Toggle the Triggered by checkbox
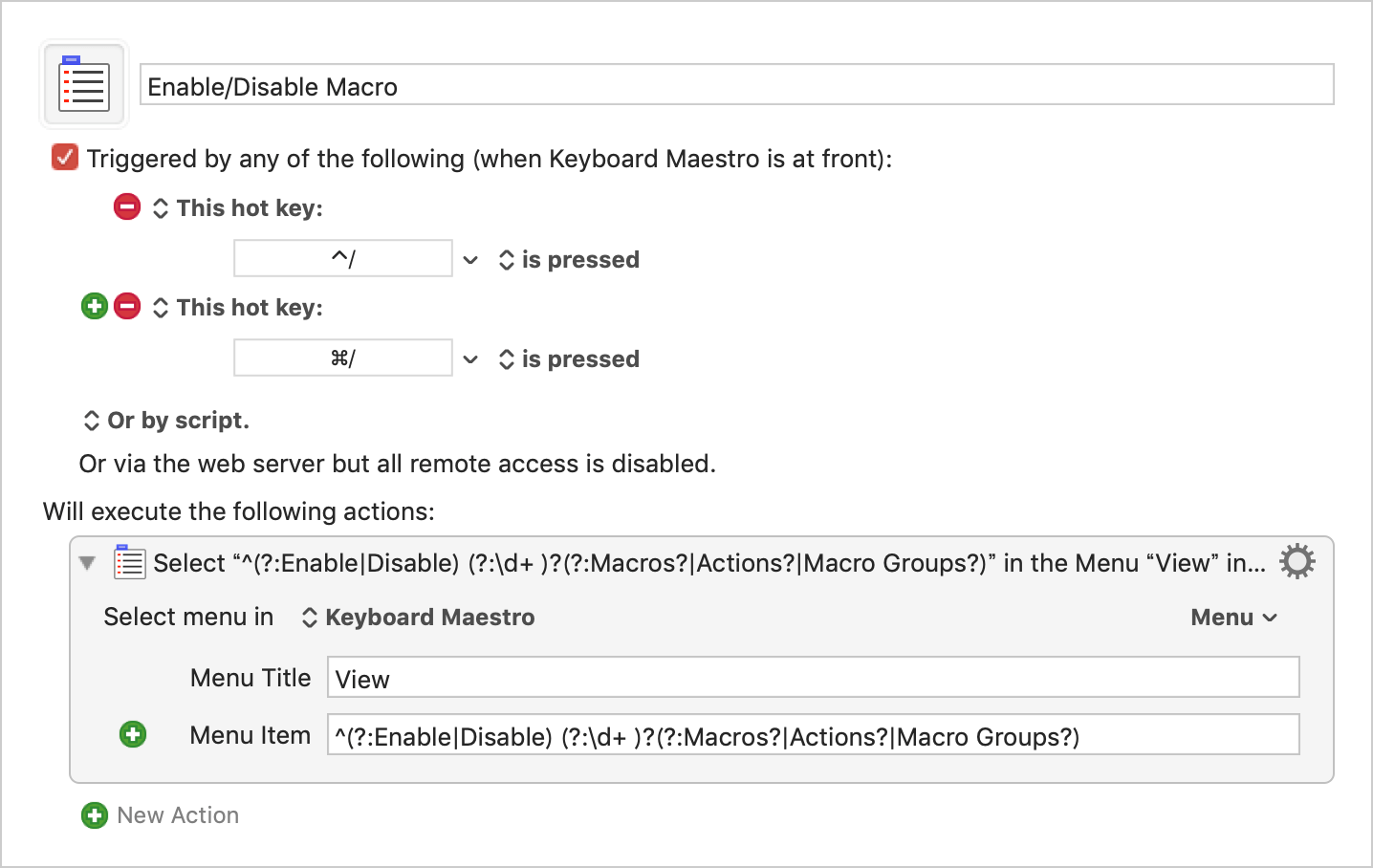 (65, 157)
